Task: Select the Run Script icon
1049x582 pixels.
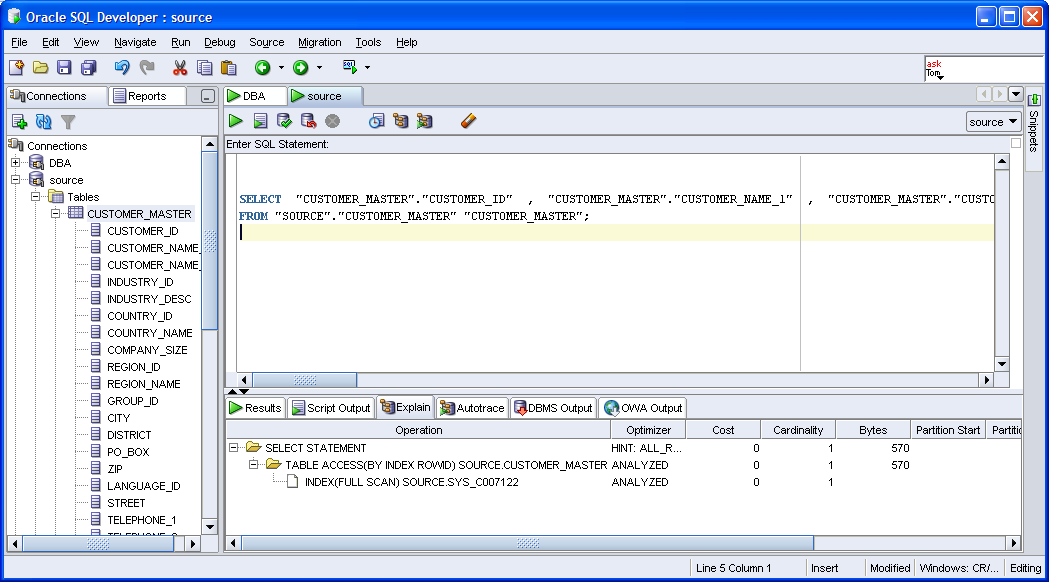Action: coord(261,120)
